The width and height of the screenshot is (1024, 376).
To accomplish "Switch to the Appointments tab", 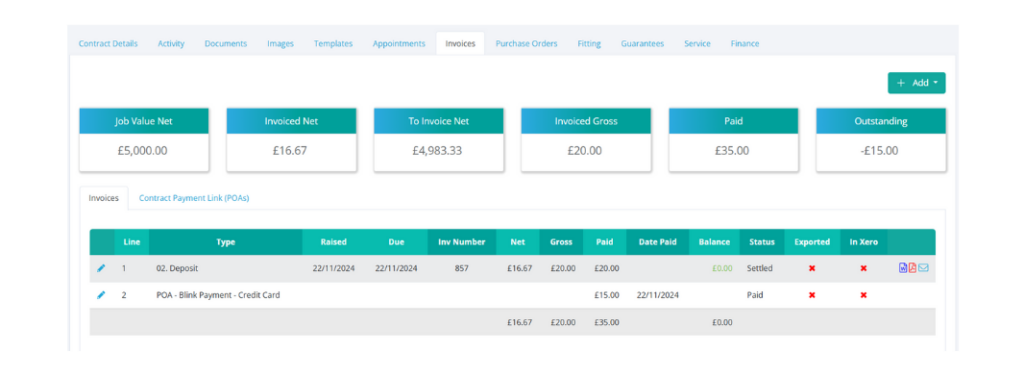I will coord(399,44).
